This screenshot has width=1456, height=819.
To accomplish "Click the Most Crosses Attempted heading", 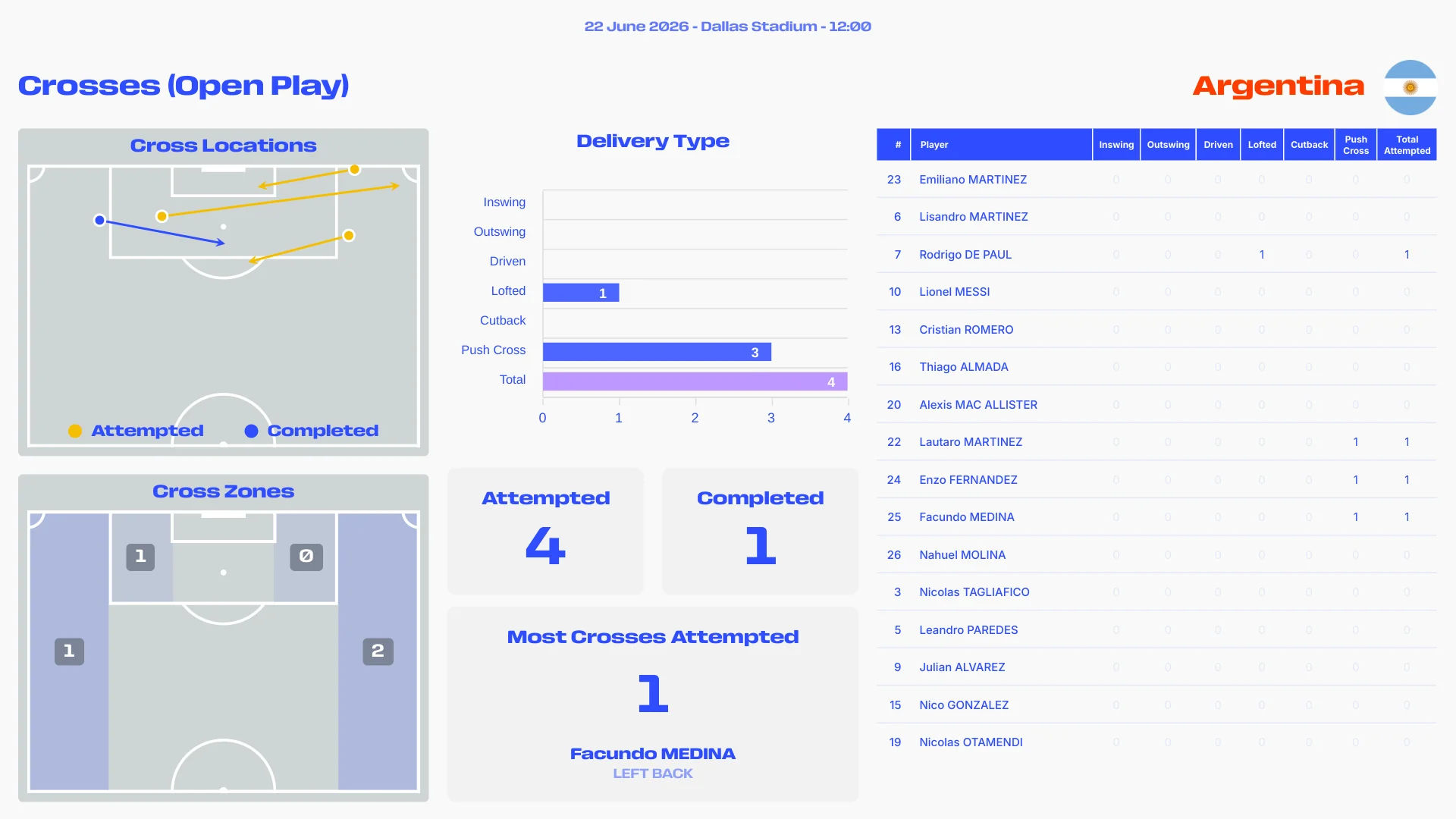I will click(653, 637).
